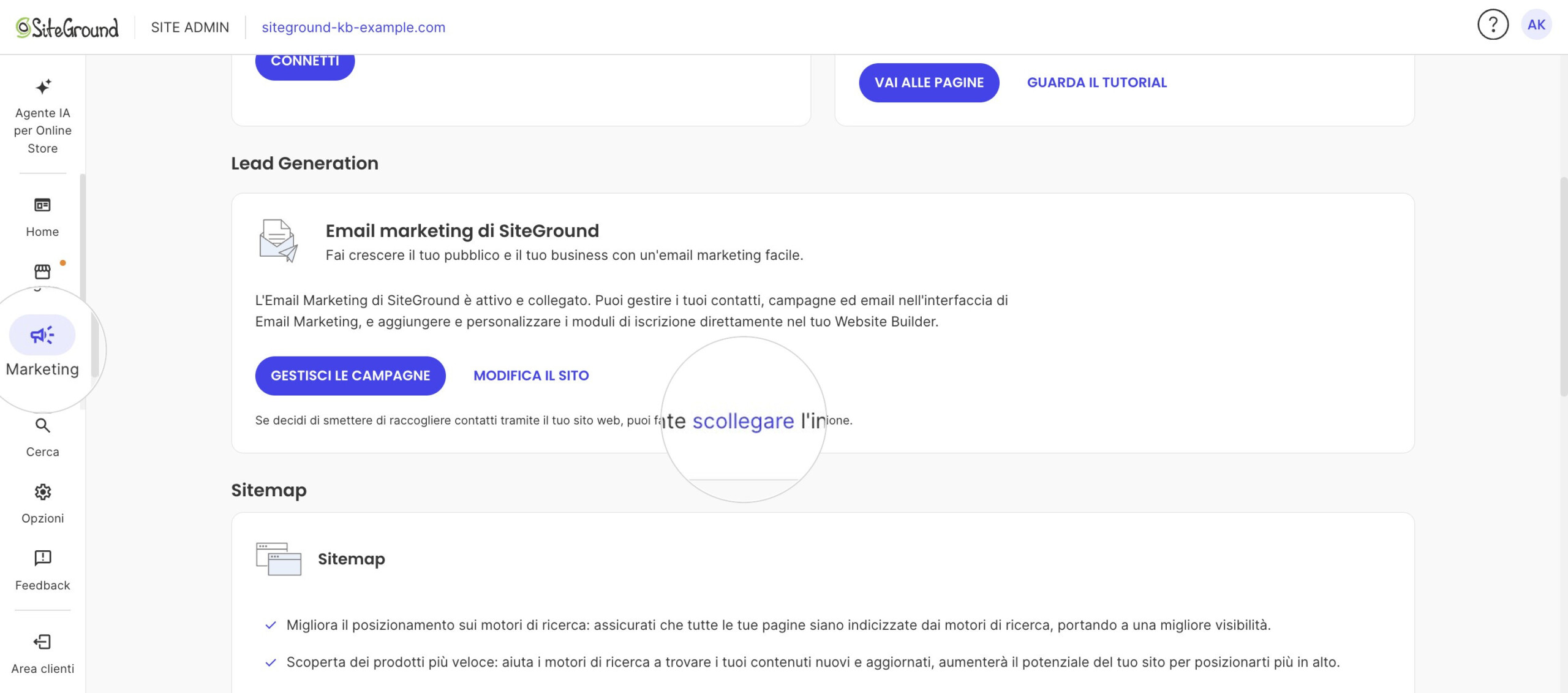Click the Email marketing di SiteGround title
1568x693 pixels.
[x=462, y=231]
